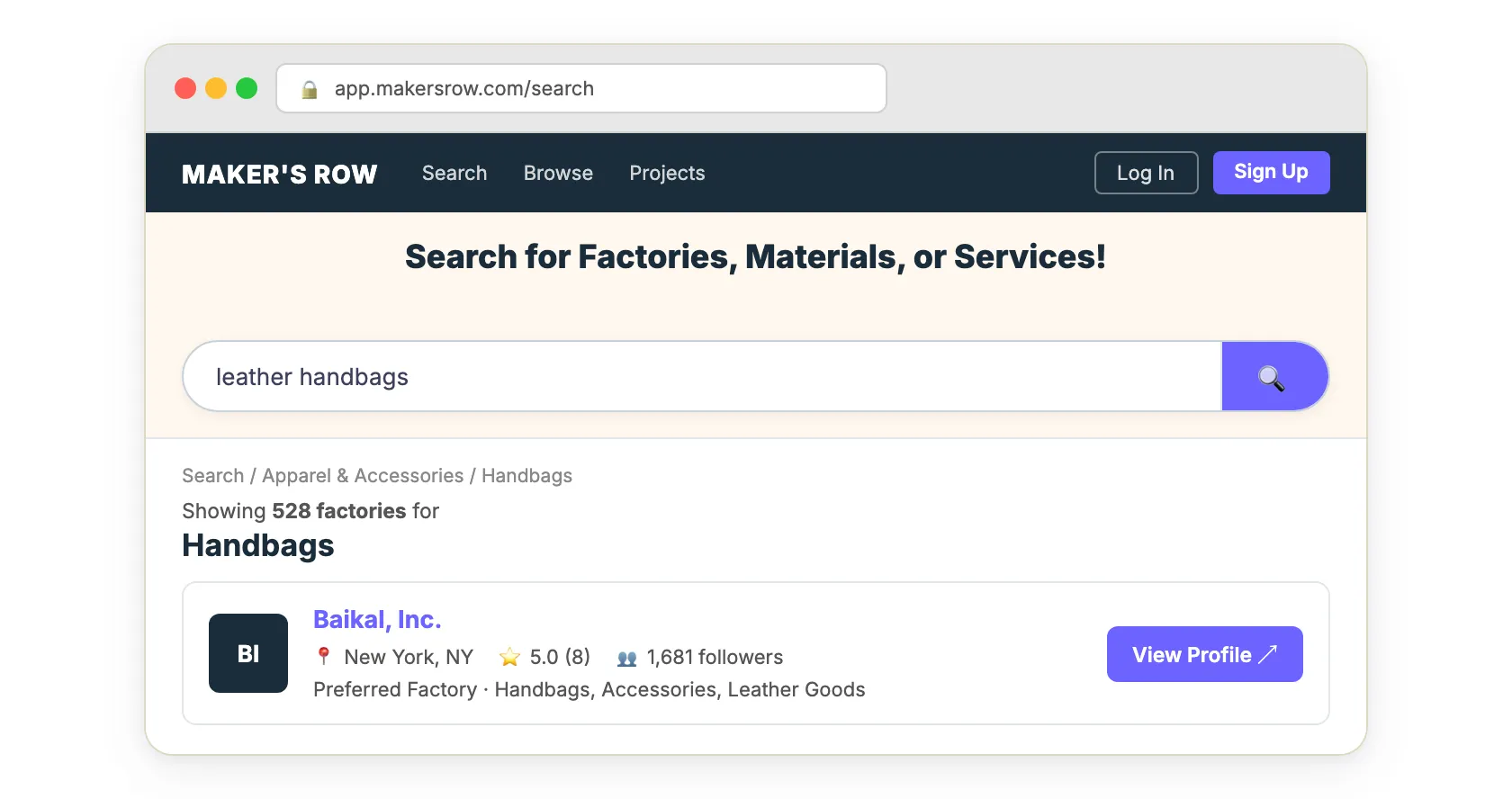The image size is (1512, 799).
Task: Open the Baikal, Inc. factory name link
Action: coord(377,620)
